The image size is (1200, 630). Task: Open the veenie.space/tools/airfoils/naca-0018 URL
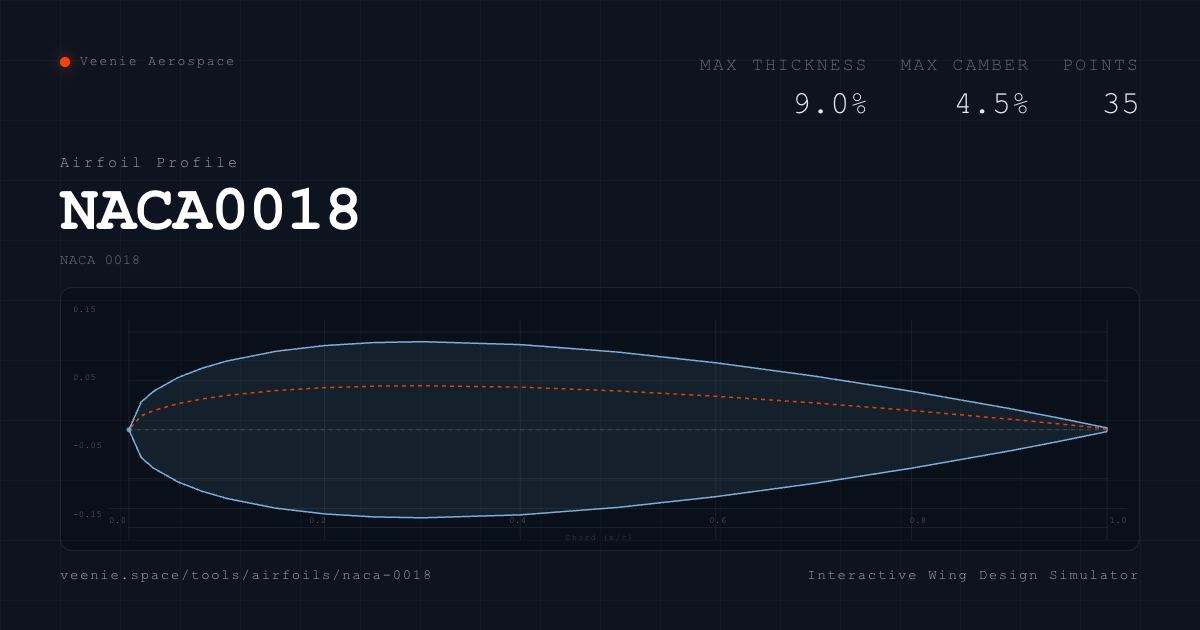(246, 575)
